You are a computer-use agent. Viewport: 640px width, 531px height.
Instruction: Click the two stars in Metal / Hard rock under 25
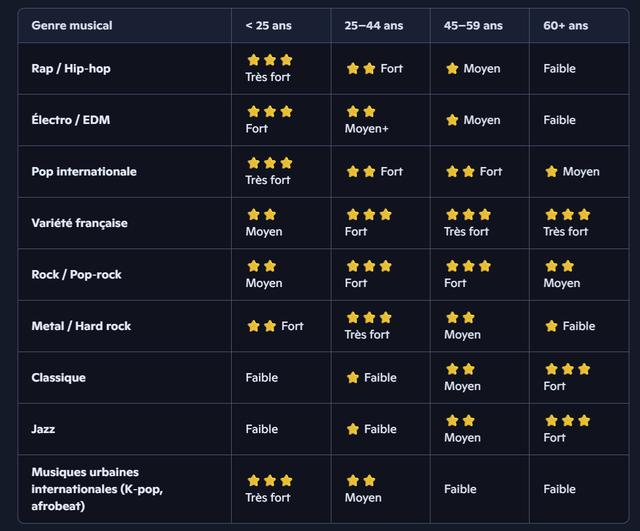(262, 326)
